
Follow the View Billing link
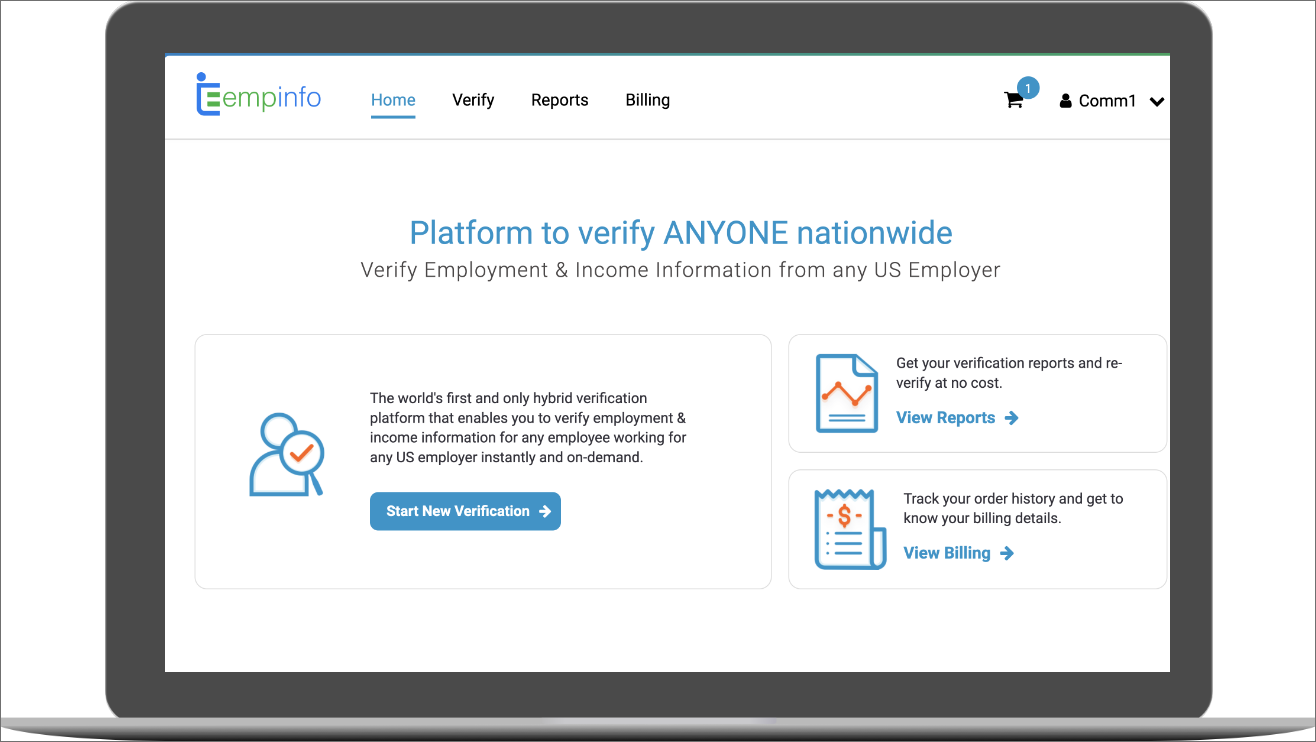[x=947, y=553]
